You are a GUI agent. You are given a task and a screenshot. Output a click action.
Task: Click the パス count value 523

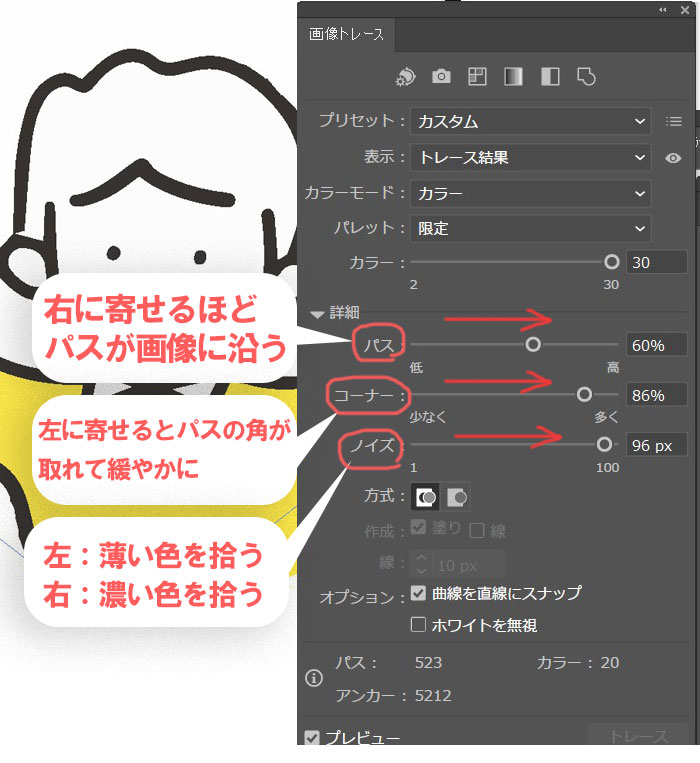(428, 663)
